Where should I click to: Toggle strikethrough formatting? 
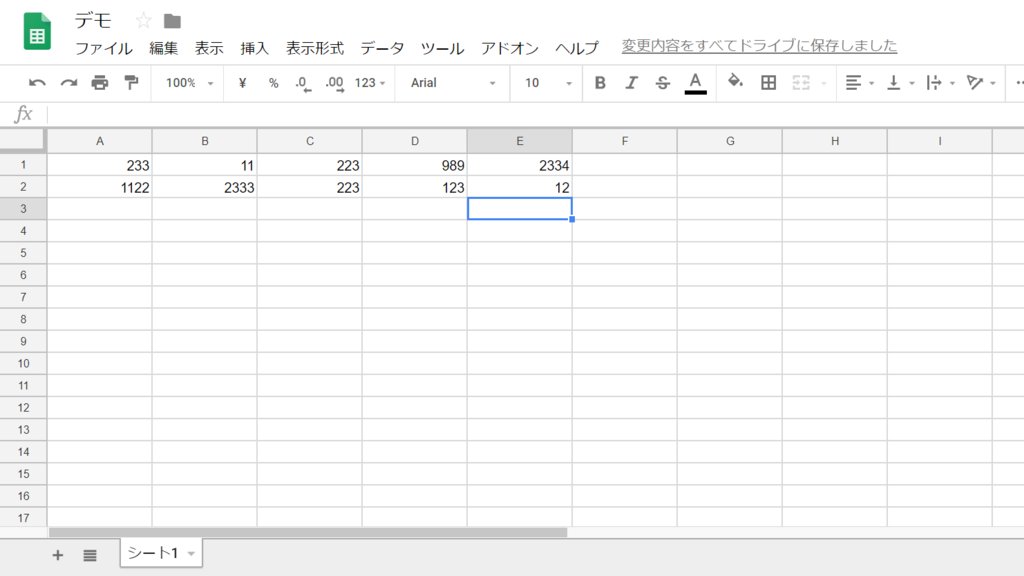coord(661,83)
